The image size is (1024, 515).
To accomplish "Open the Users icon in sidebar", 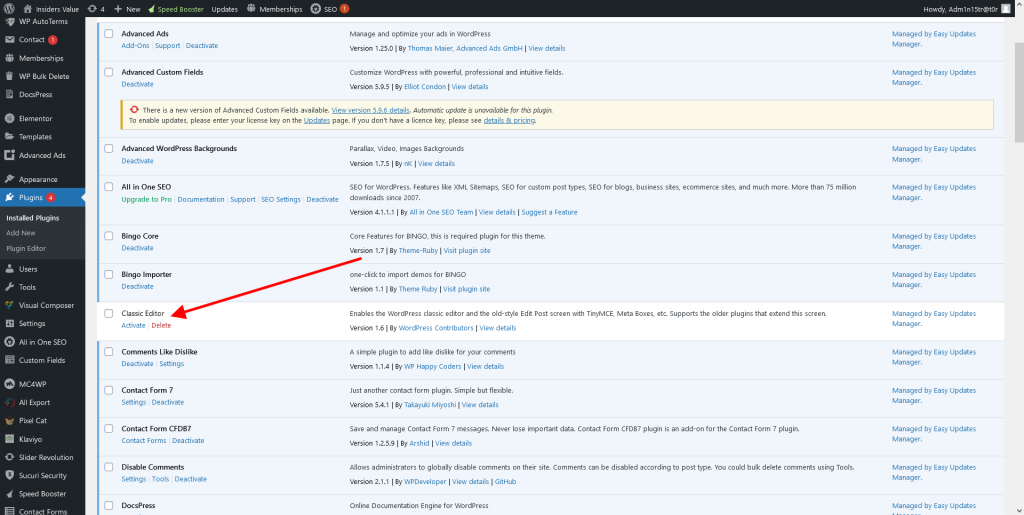I will click(9, 269).
